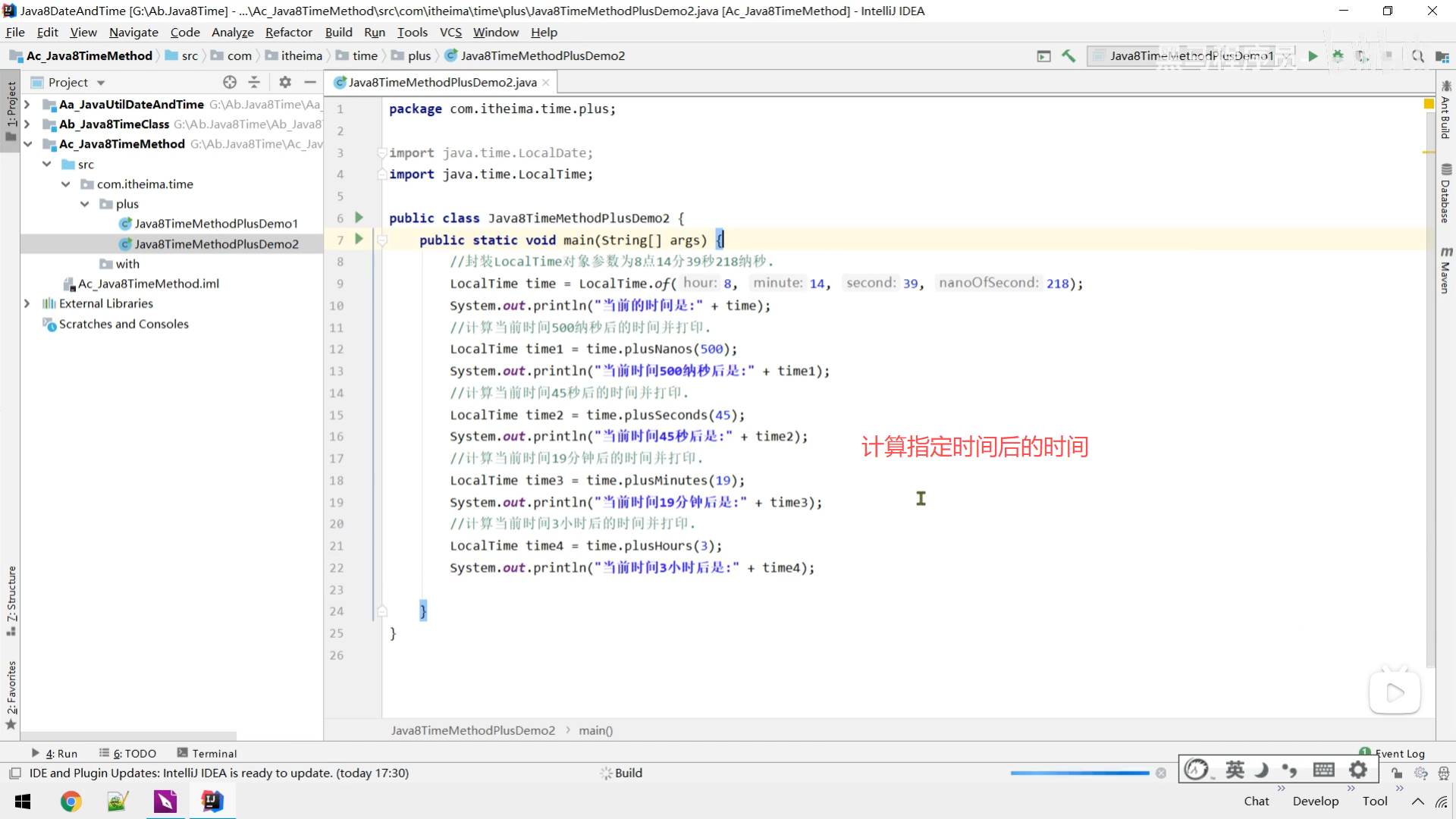Image resolution: width=1456 pixels, height=819 pixels.
Task: Click the Build project hammer icon
Action: pyautogui.click(x=1068, y=56)
